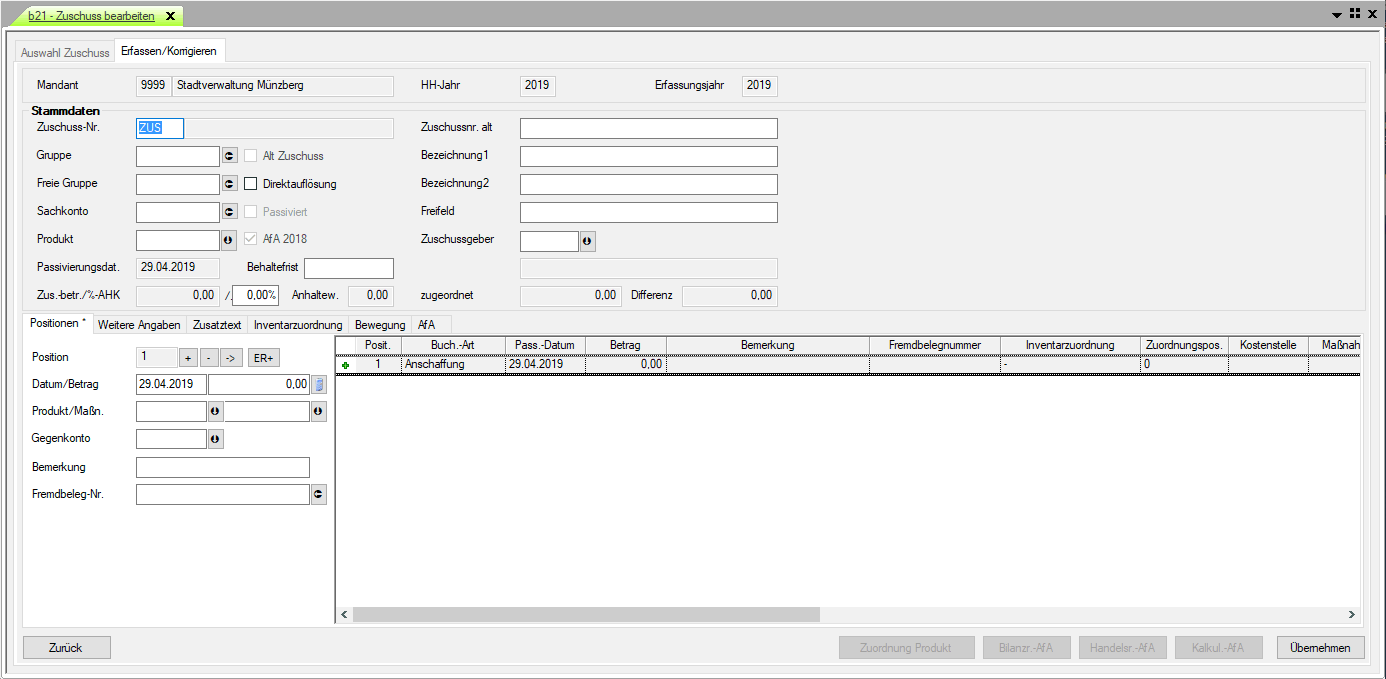Open Maßnahme selection button in Positionen
Image resolution: width=1386 pixels, height=679 pixels.
click(319, 411)
